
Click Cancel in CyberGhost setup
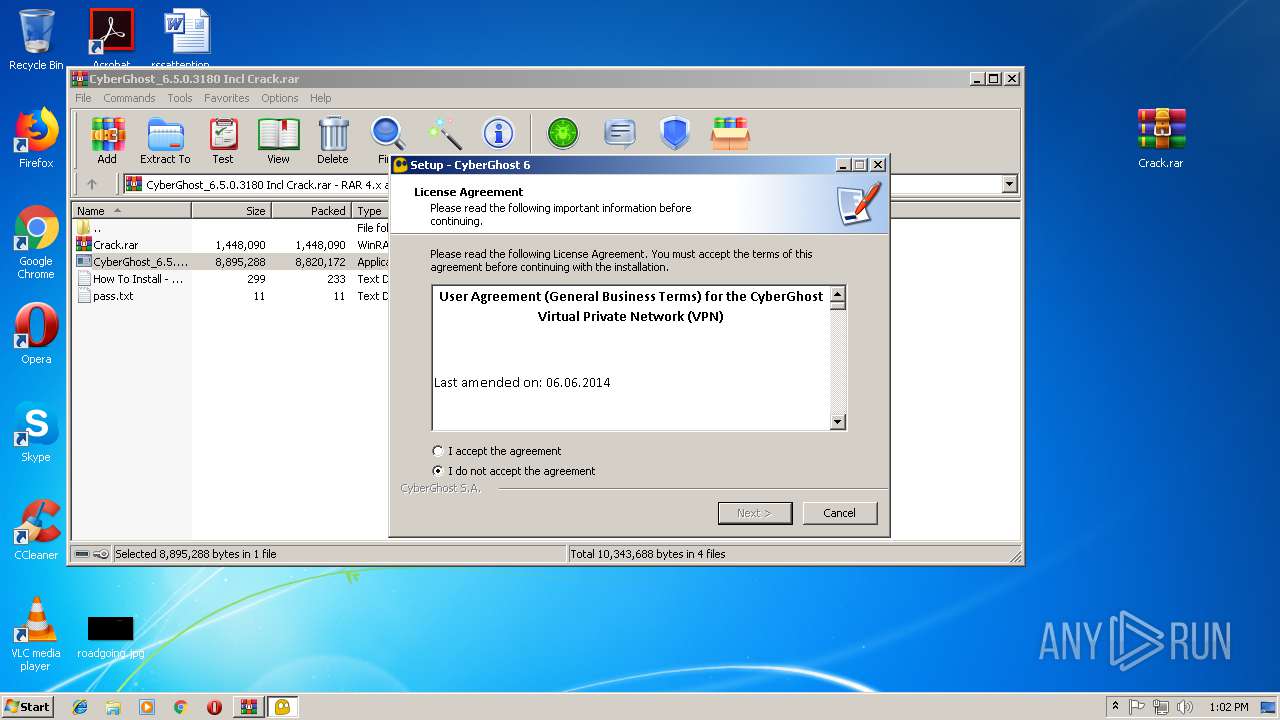click(x=840, y=513)
